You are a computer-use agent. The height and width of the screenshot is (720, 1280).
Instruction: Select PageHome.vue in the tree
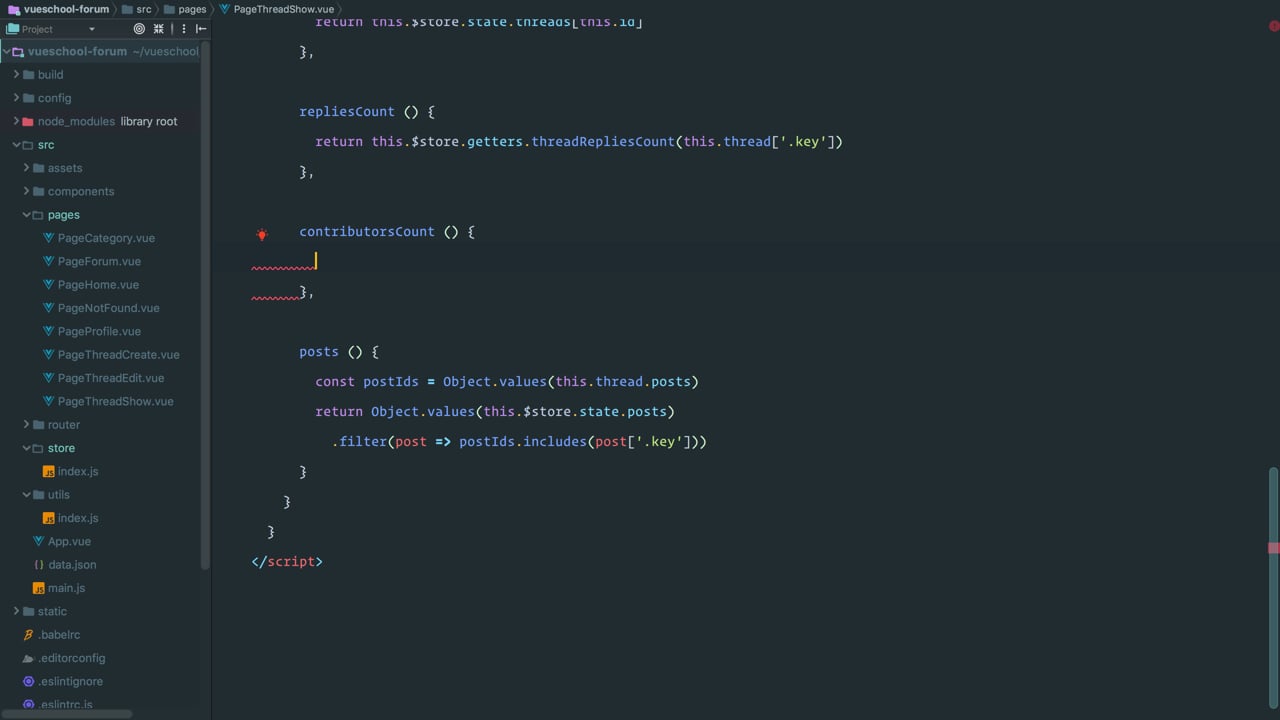(98, 285)
